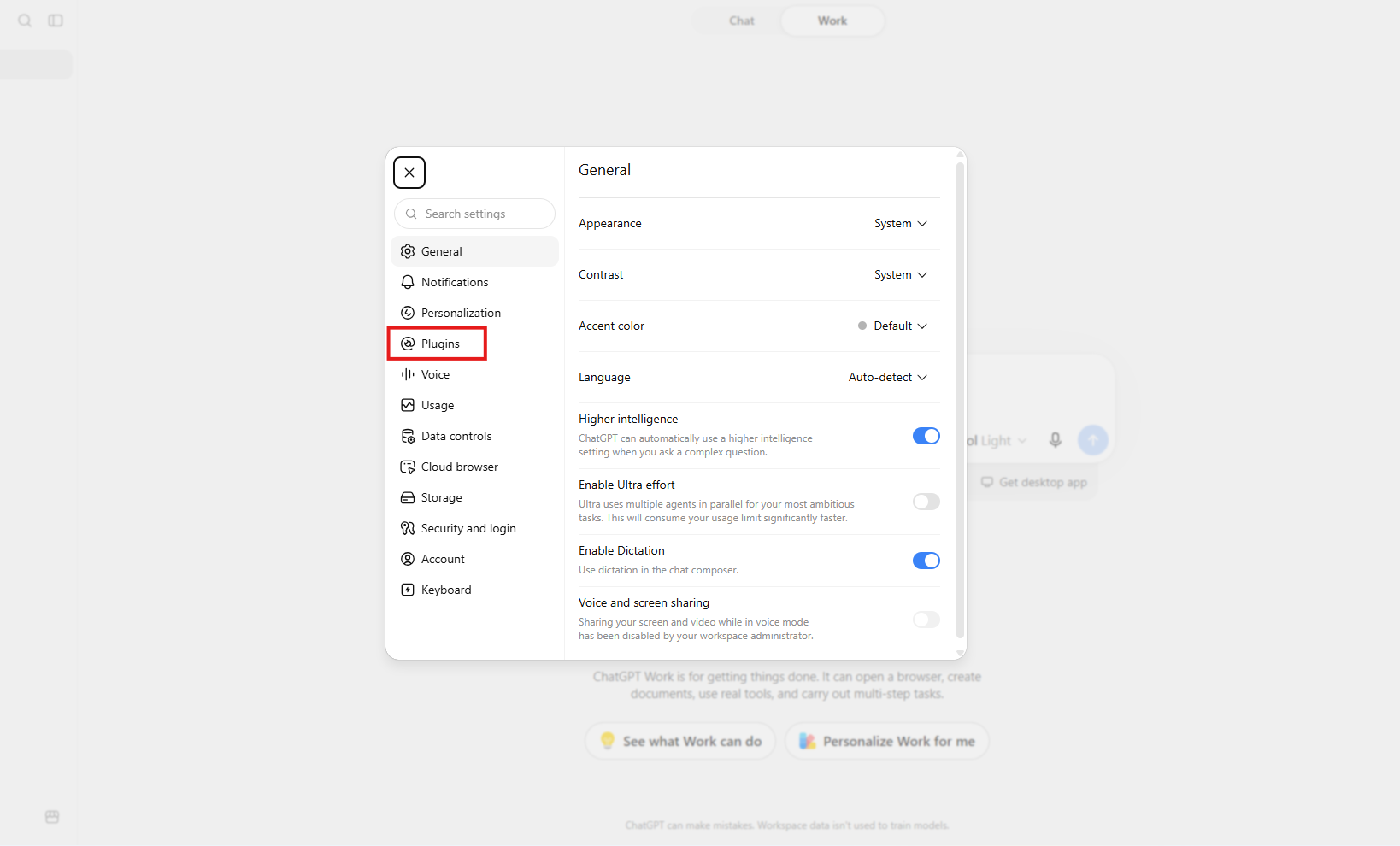Open General settings gear icon
1400x846 pixels.
click(408, 251)
